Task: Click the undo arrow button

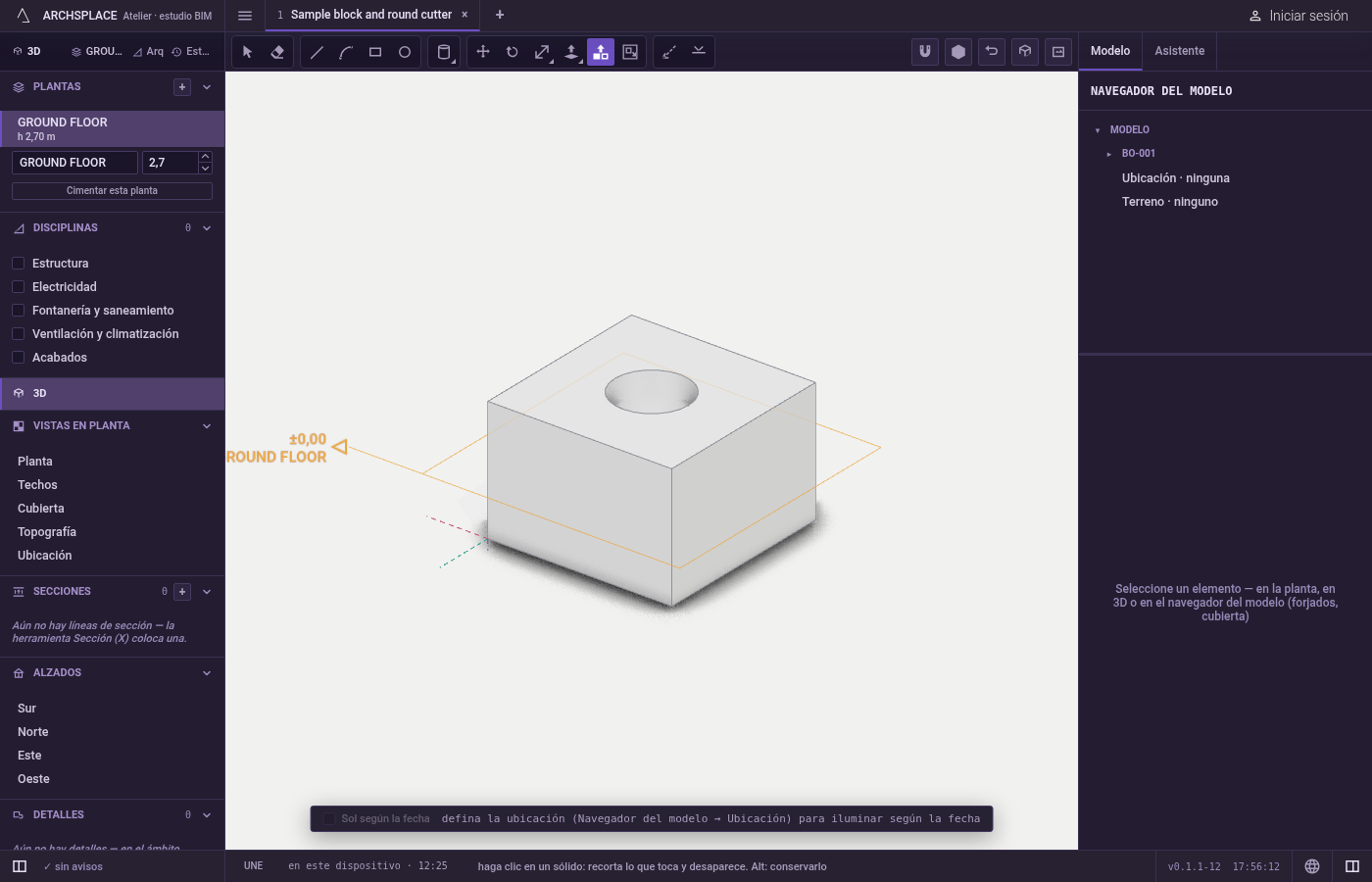Action: (992, 52)
